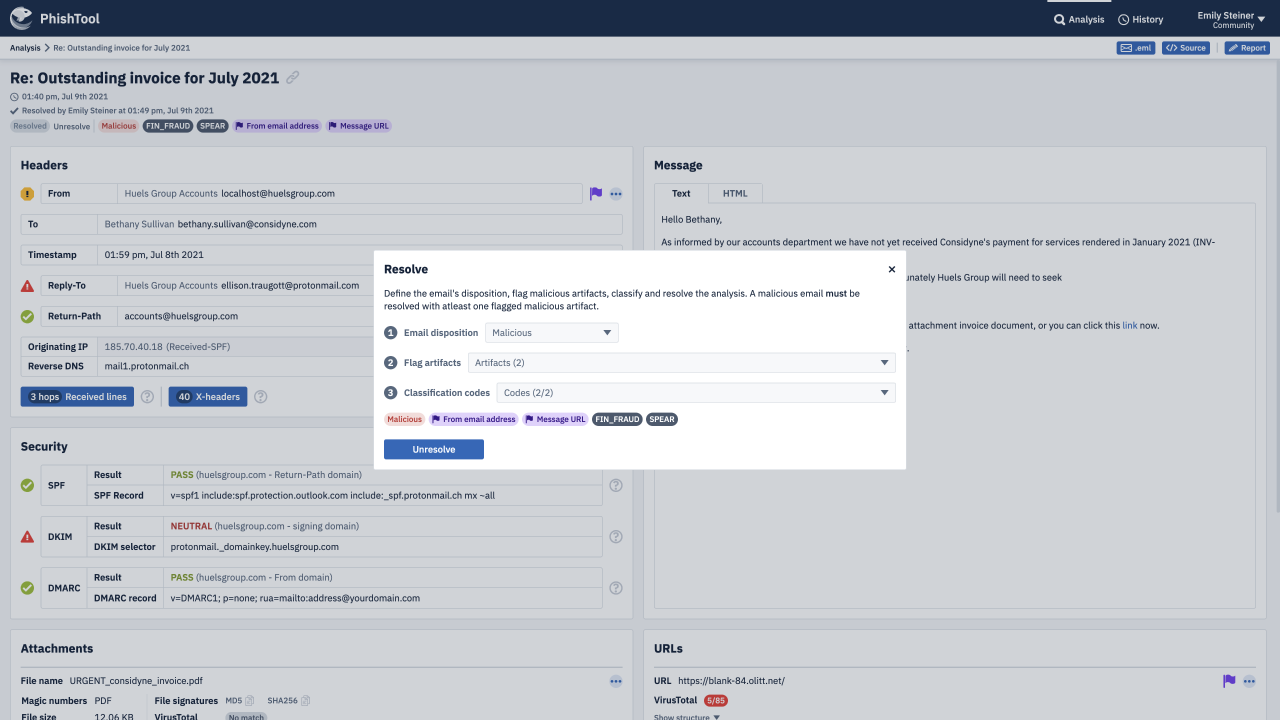Click the address ellison.traugott@protonmail.com
1280x720 pixels.
tap(290, 286)
